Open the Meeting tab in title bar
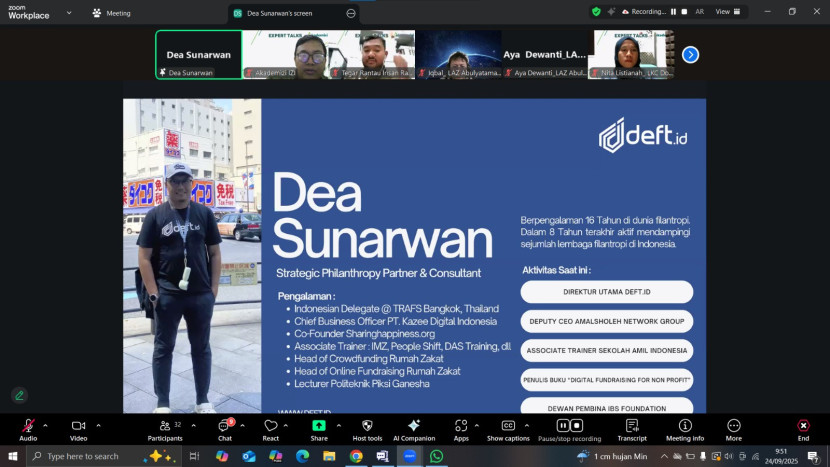830x467 pixels. (x=111, y=13)
